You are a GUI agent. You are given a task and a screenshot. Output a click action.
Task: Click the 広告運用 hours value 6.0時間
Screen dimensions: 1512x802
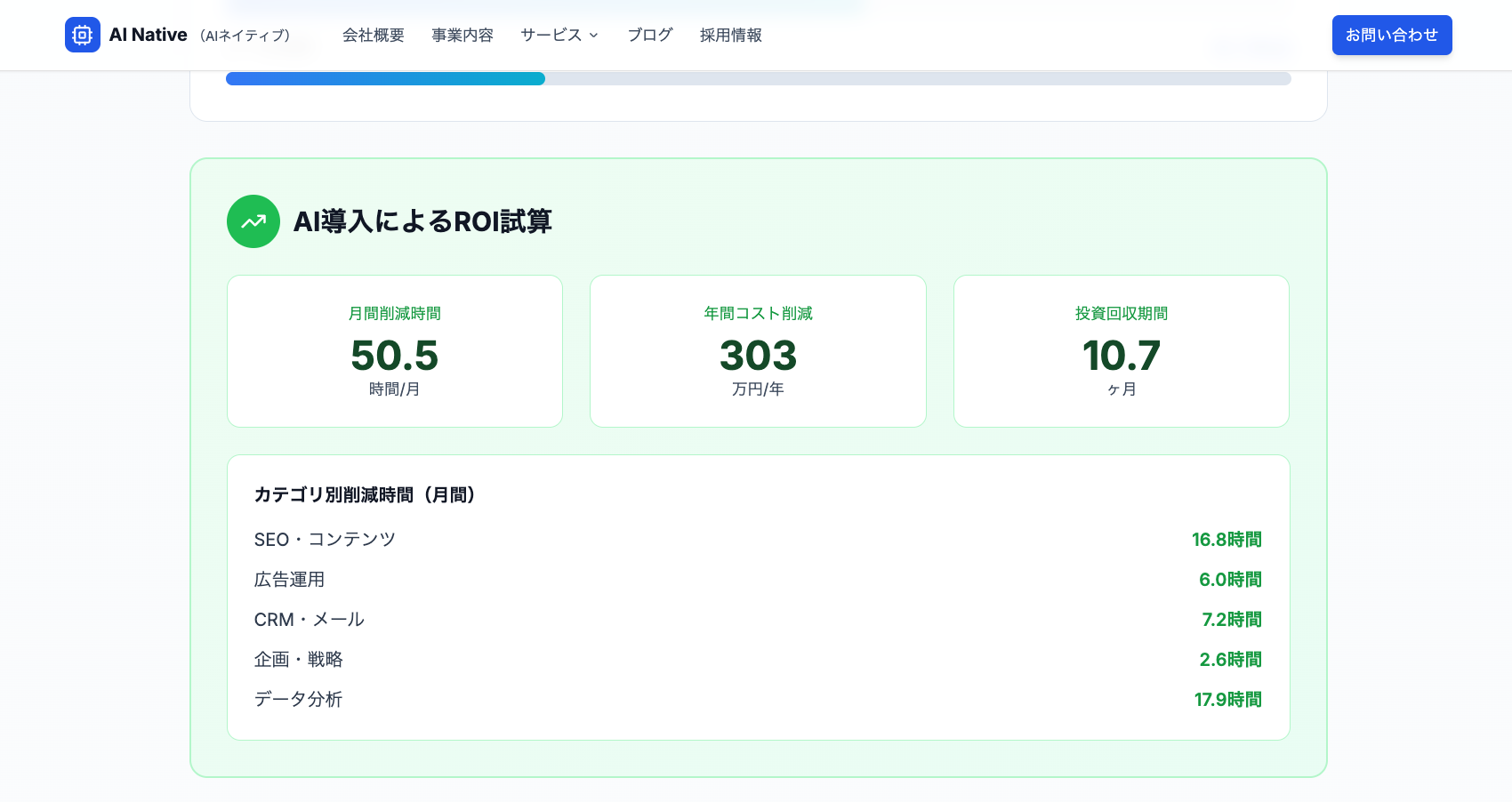tap(1230, 579)
